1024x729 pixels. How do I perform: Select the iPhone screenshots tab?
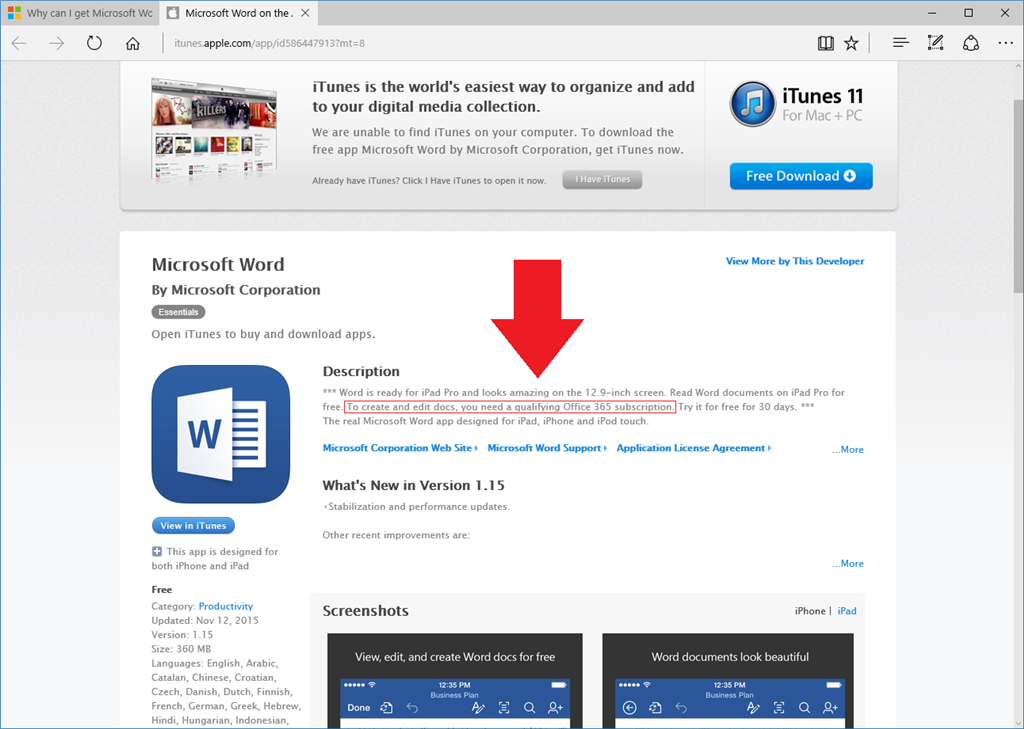[x=810, y=611]
